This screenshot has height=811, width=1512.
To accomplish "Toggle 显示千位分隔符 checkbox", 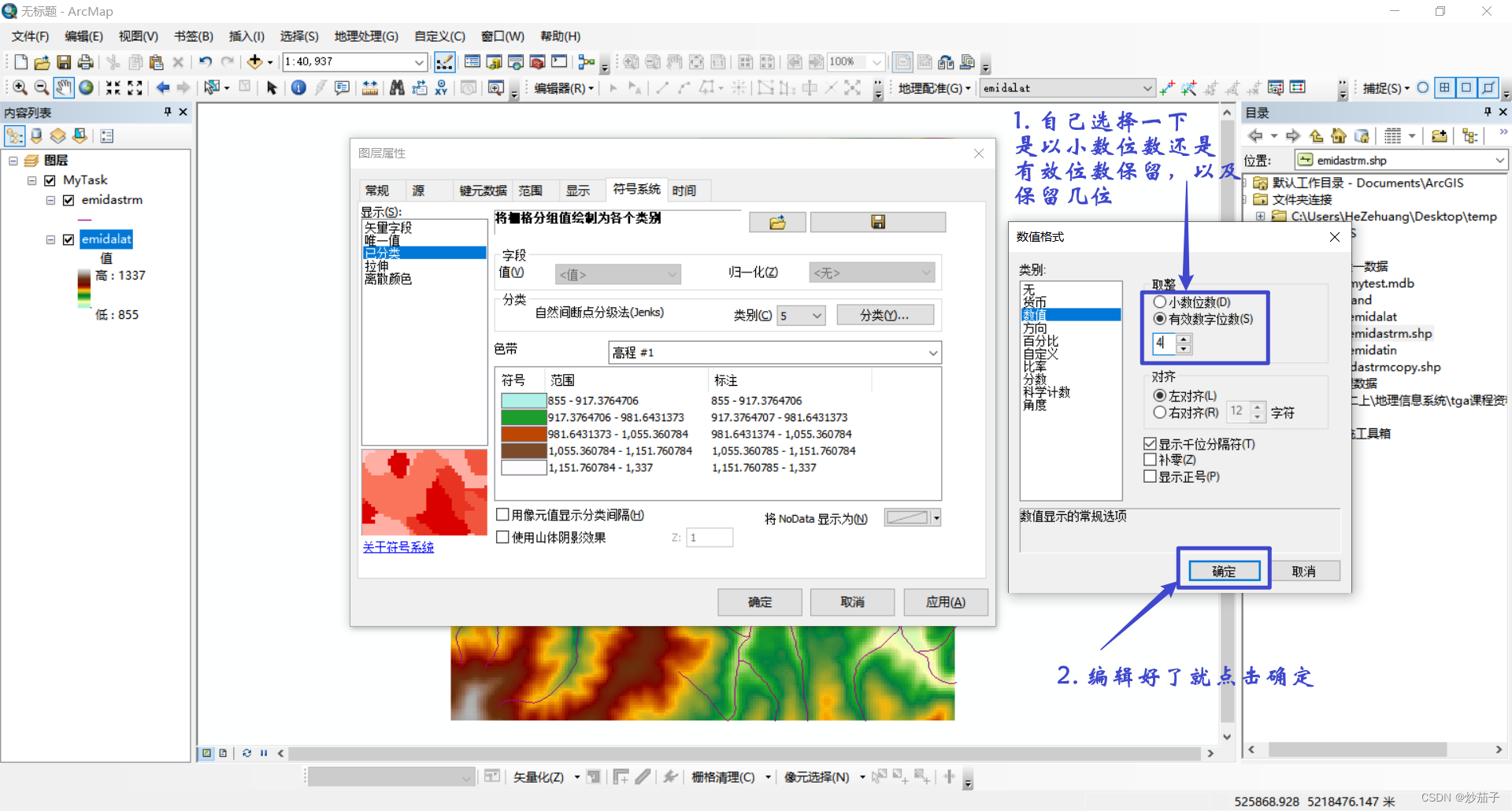I will pos(1150,444).
